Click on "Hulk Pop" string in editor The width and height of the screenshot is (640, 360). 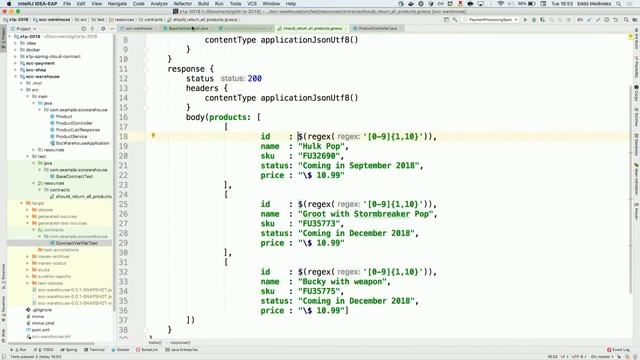tap(323, 146)
